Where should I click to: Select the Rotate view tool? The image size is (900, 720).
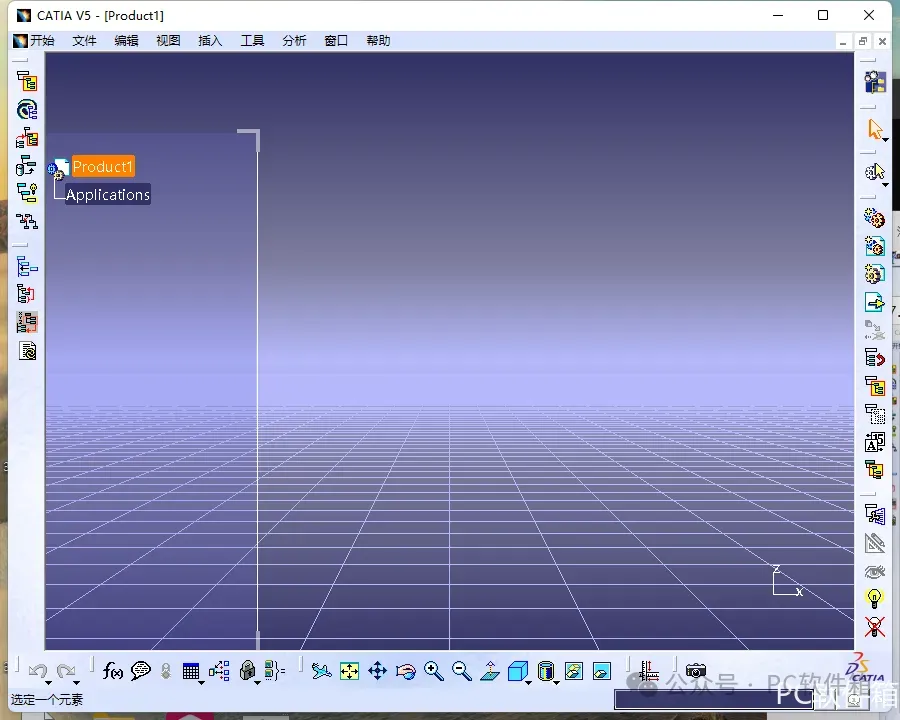point(406,671)
